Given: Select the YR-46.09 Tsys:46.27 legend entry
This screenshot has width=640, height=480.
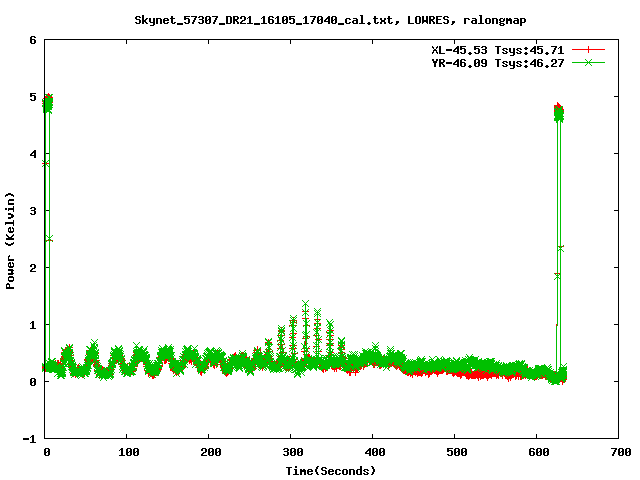Looking at the screenshot, I should click(498, 63).
